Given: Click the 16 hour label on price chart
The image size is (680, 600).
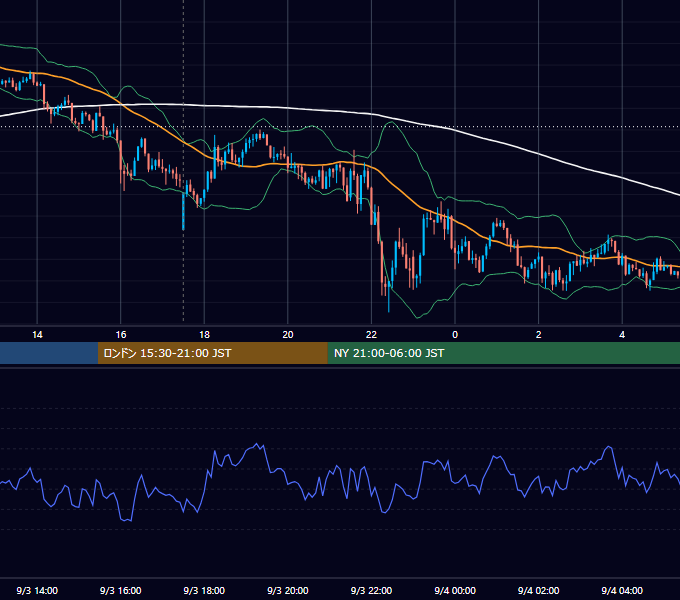Looking at the screenshot, I should pyautogui.click(x=121, y=335).
